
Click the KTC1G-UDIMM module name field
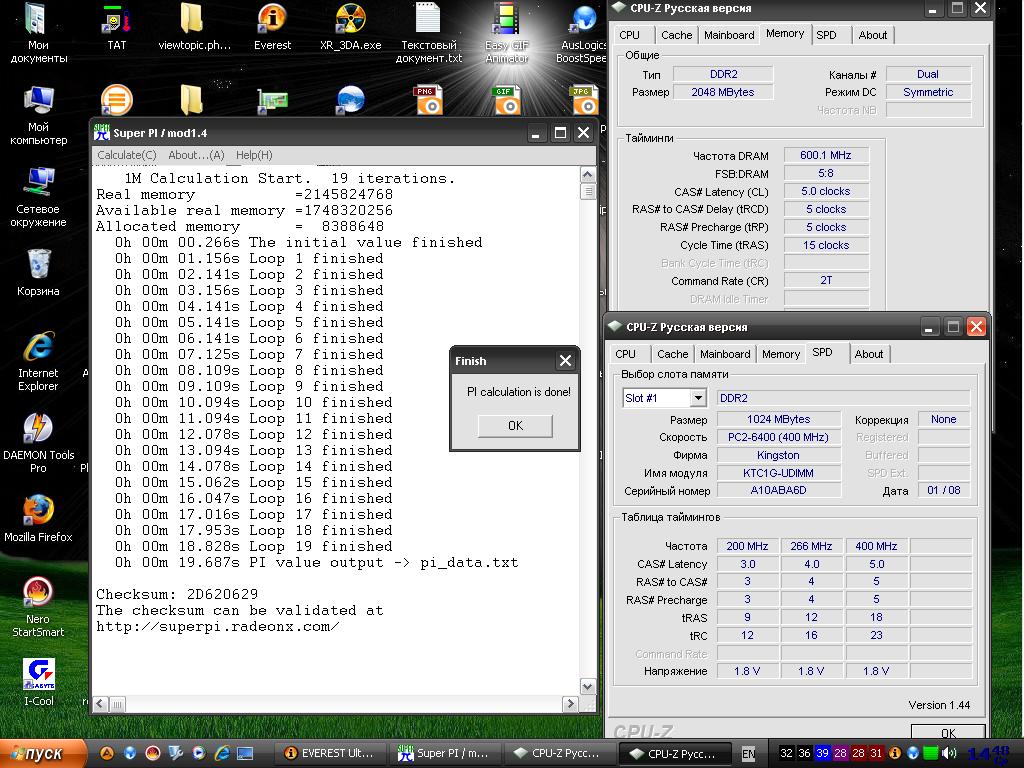pos(778,473)
